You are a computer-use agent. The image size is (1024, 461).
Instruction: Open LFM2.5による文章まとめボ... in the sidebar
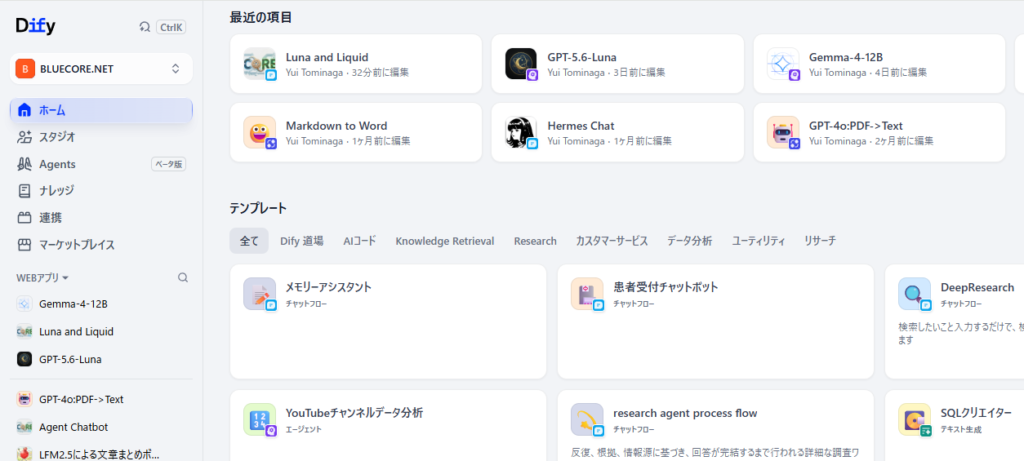click(101, 454)
